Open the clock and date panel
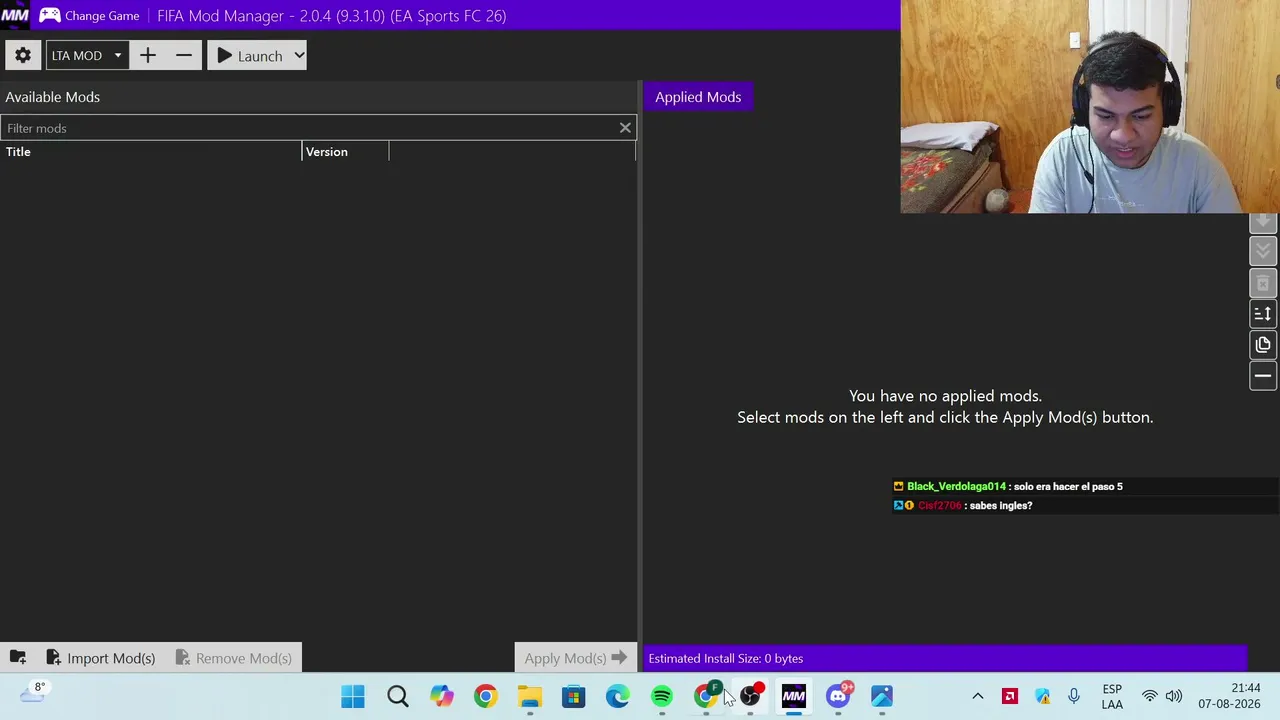Screen dimensions: 1280x720 click(x=1230, y=696)
